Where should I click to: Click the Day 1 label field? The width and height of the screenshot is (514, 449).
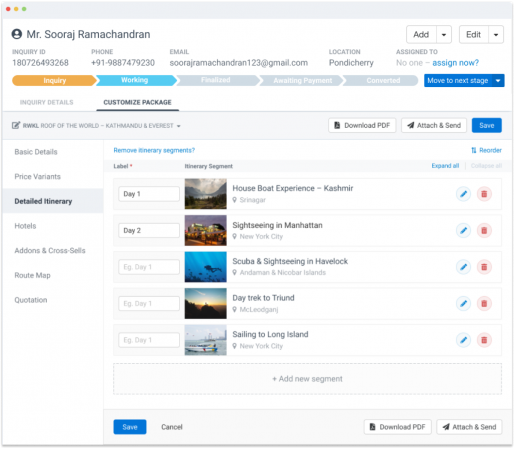[x=149, y=194]
